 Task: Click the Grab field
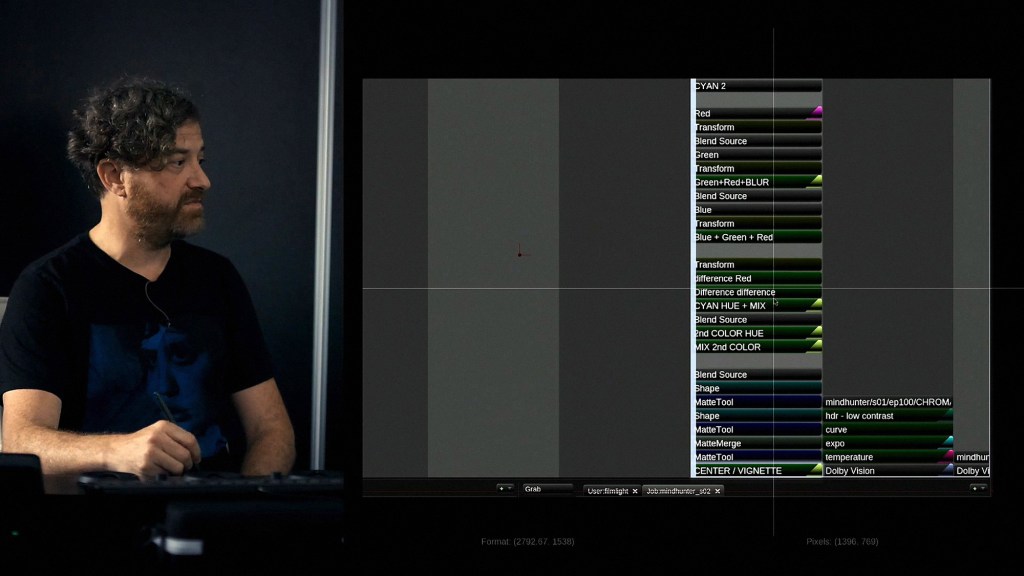(x=547, y=489)
